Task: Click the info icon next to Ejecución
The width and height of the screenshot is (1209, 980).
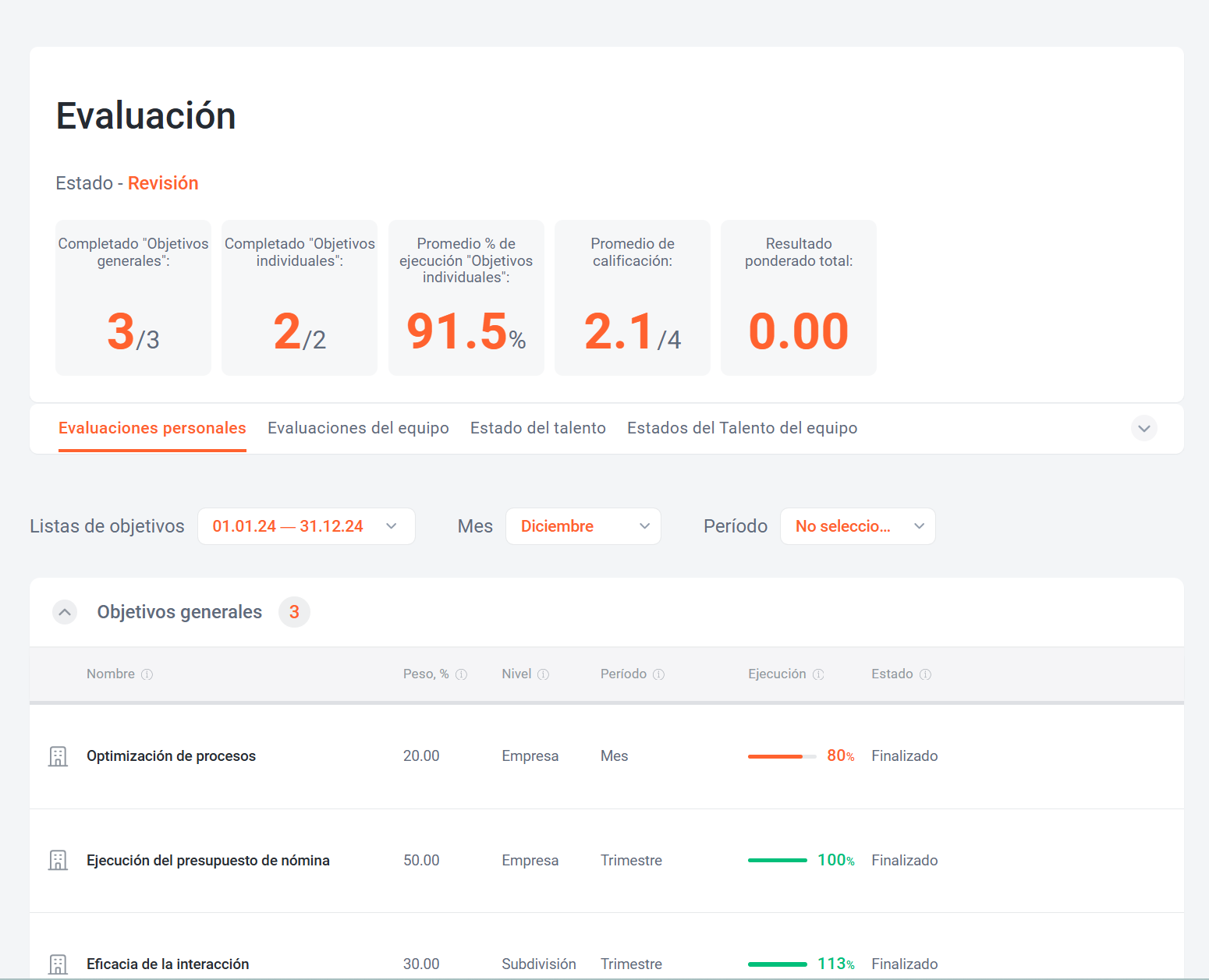Action: (x=818, y=674)
